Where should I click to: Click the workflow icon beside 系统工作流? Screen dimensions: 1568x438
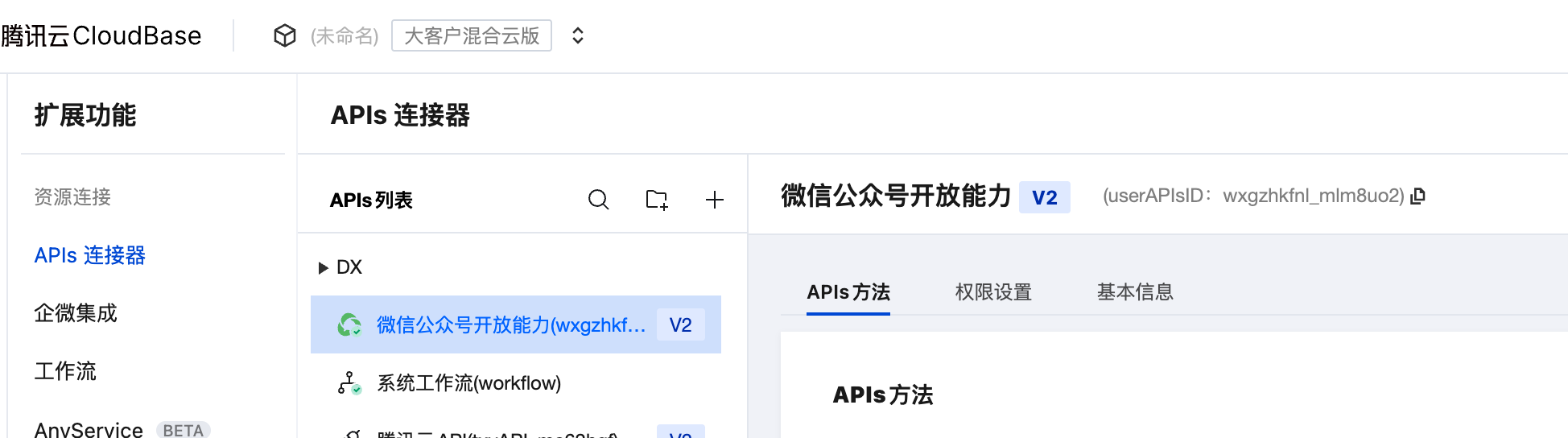349,382
